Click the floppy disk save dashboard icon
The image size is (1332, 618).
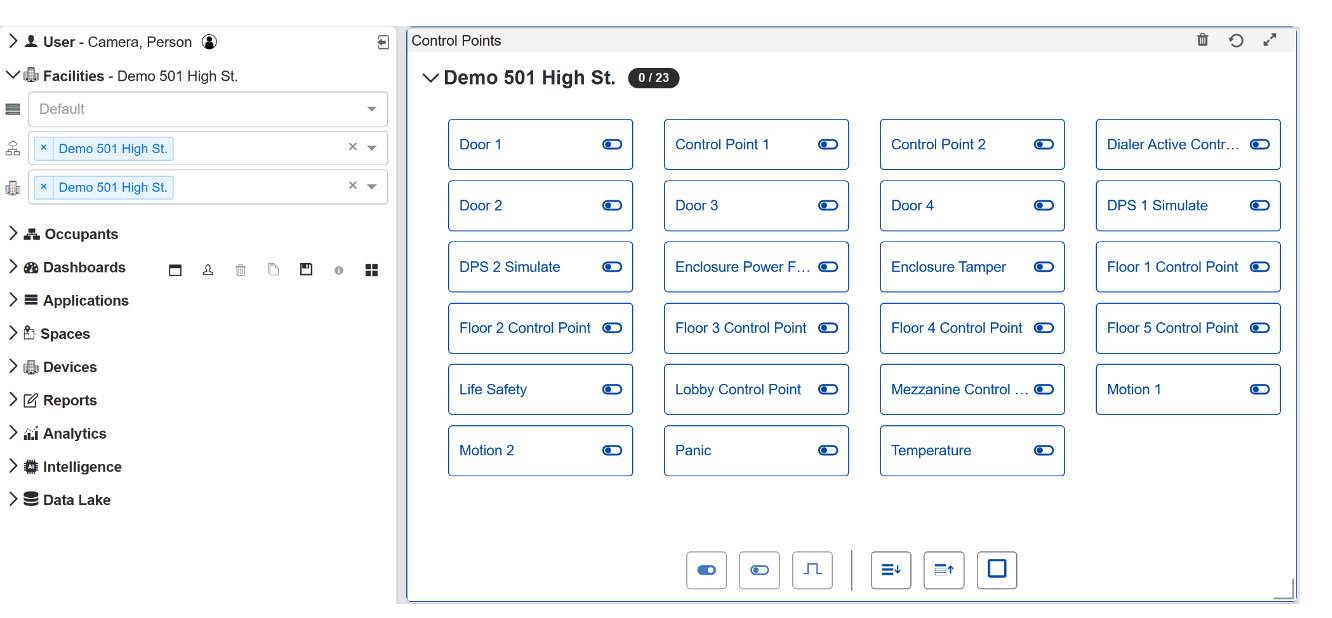(x=306, y=270)
